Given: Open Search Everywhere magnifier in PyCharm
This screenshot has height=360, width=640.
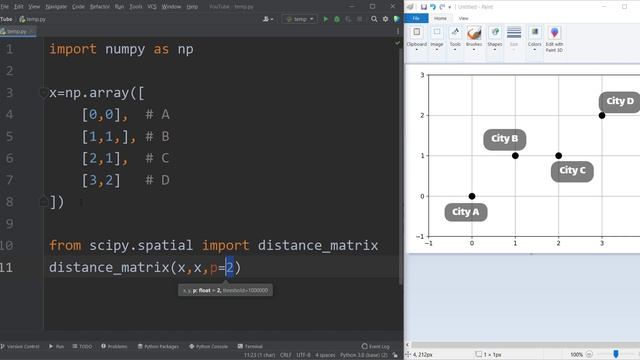Looking at the screenshot, I should tap(374, 19).
